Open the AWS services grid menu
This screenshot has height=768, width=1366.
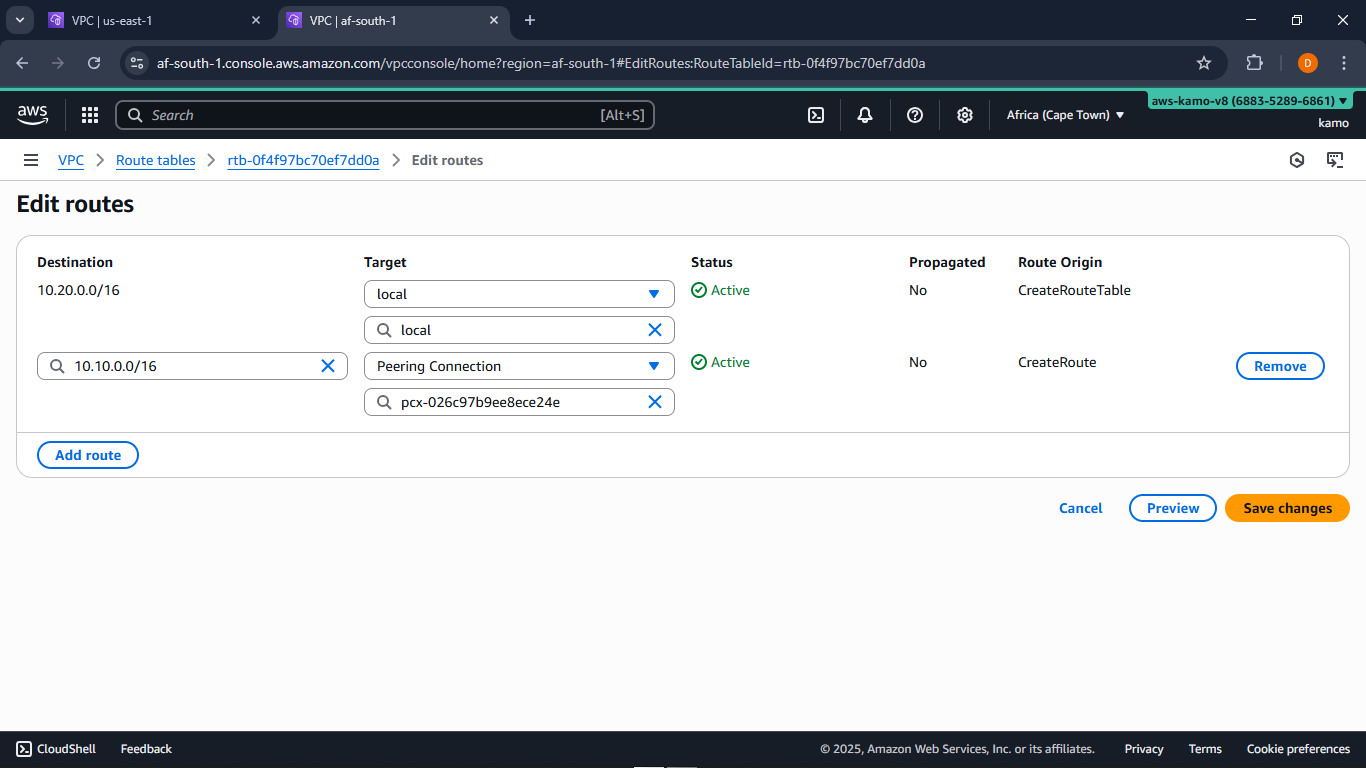click(x=89, y=115)
